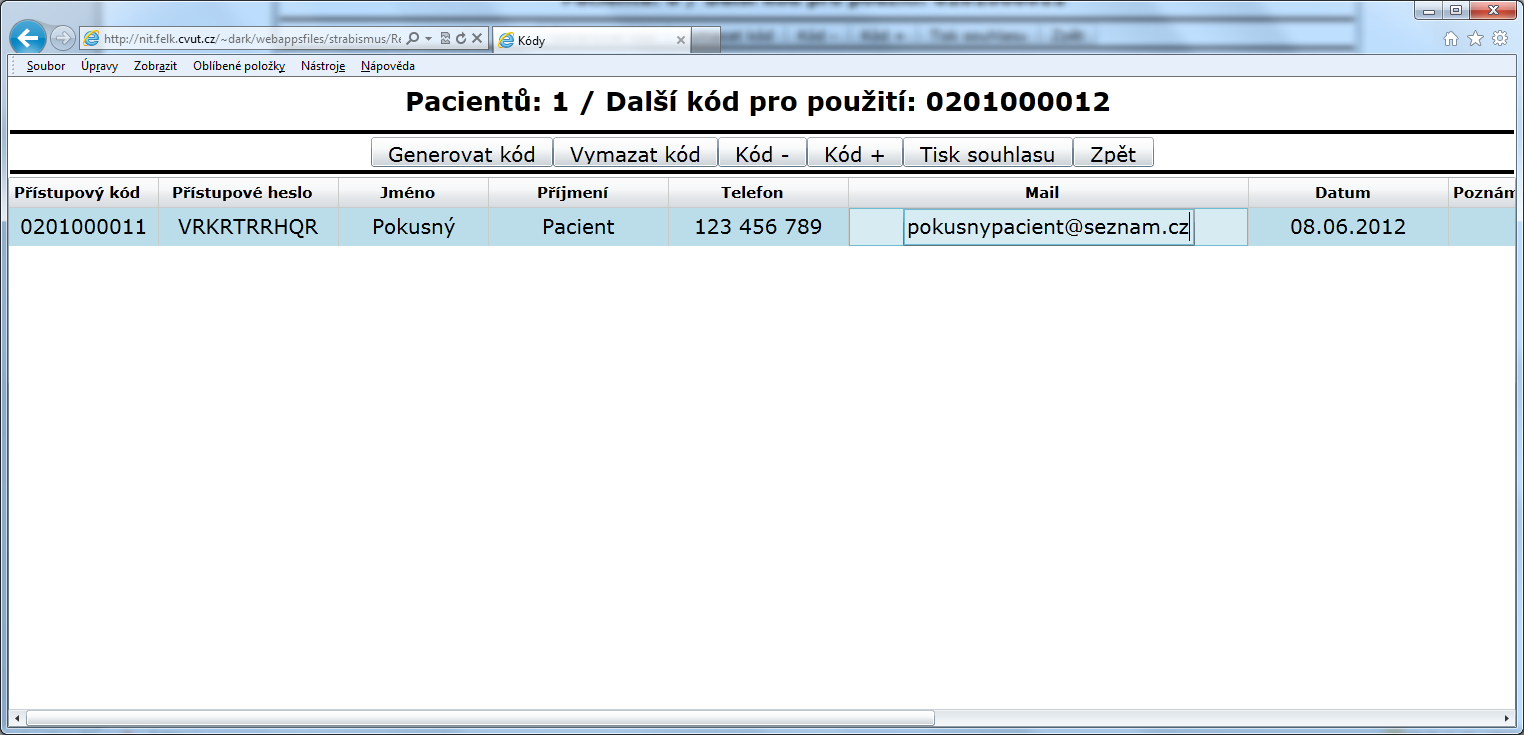Select the Kódy browser tab
This screenshot has height=735, width=1524.
592,40
